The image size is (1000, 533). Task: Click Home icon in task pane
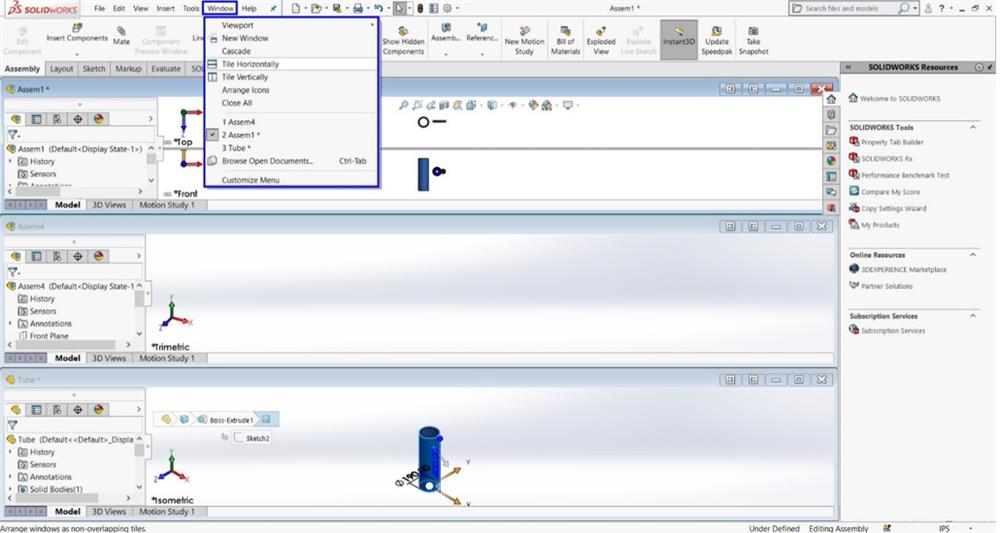point(830,99)
